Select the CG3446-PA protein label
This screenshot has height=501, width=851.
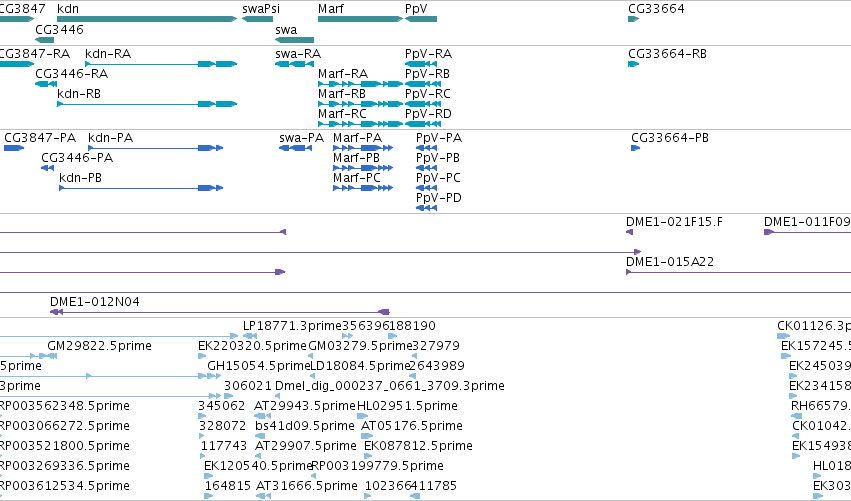click(x=77, y=158)
